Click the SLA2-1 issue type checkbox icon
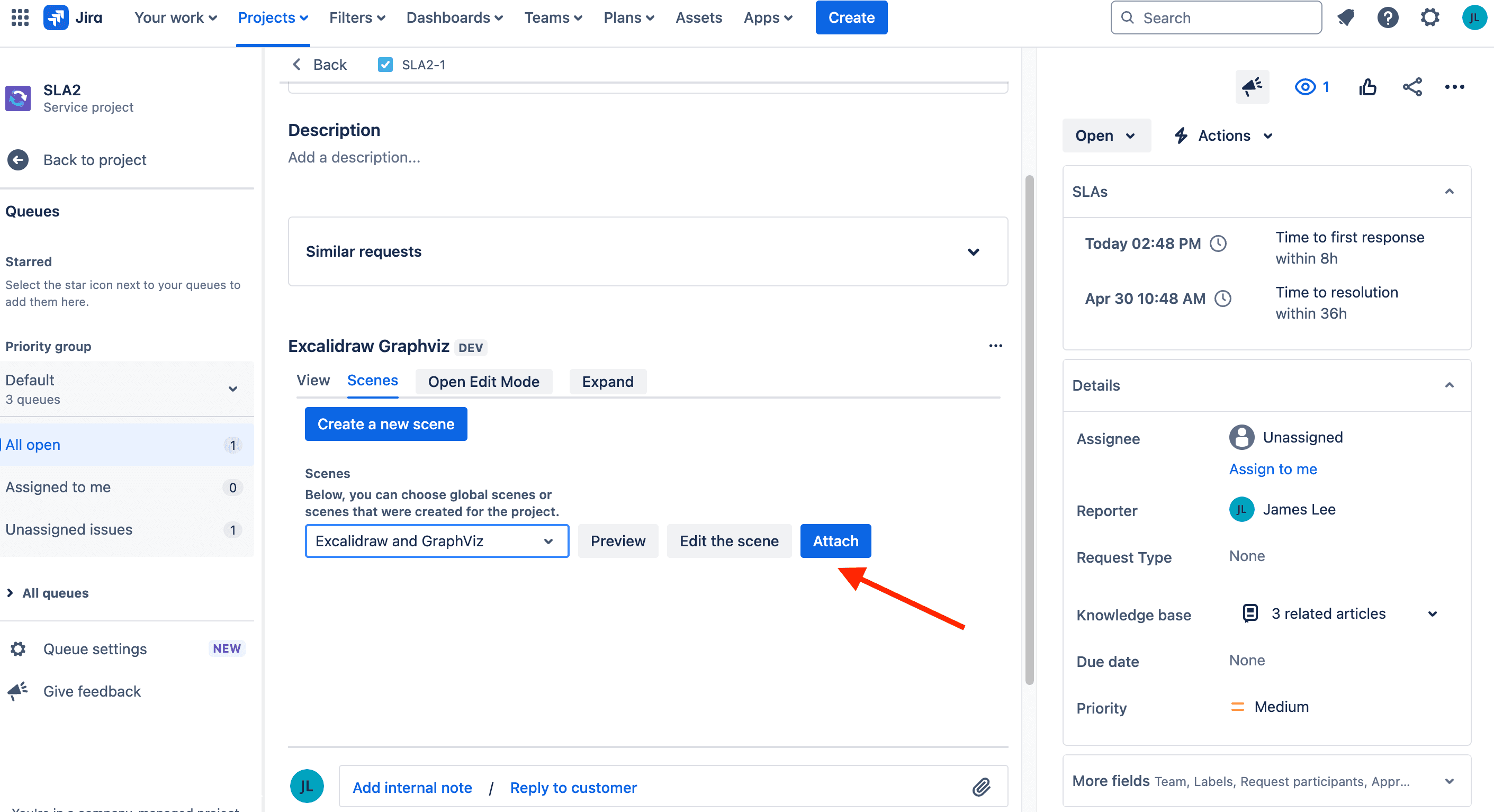Viewport: 1494px width, 812px height. tap(385, 65)
